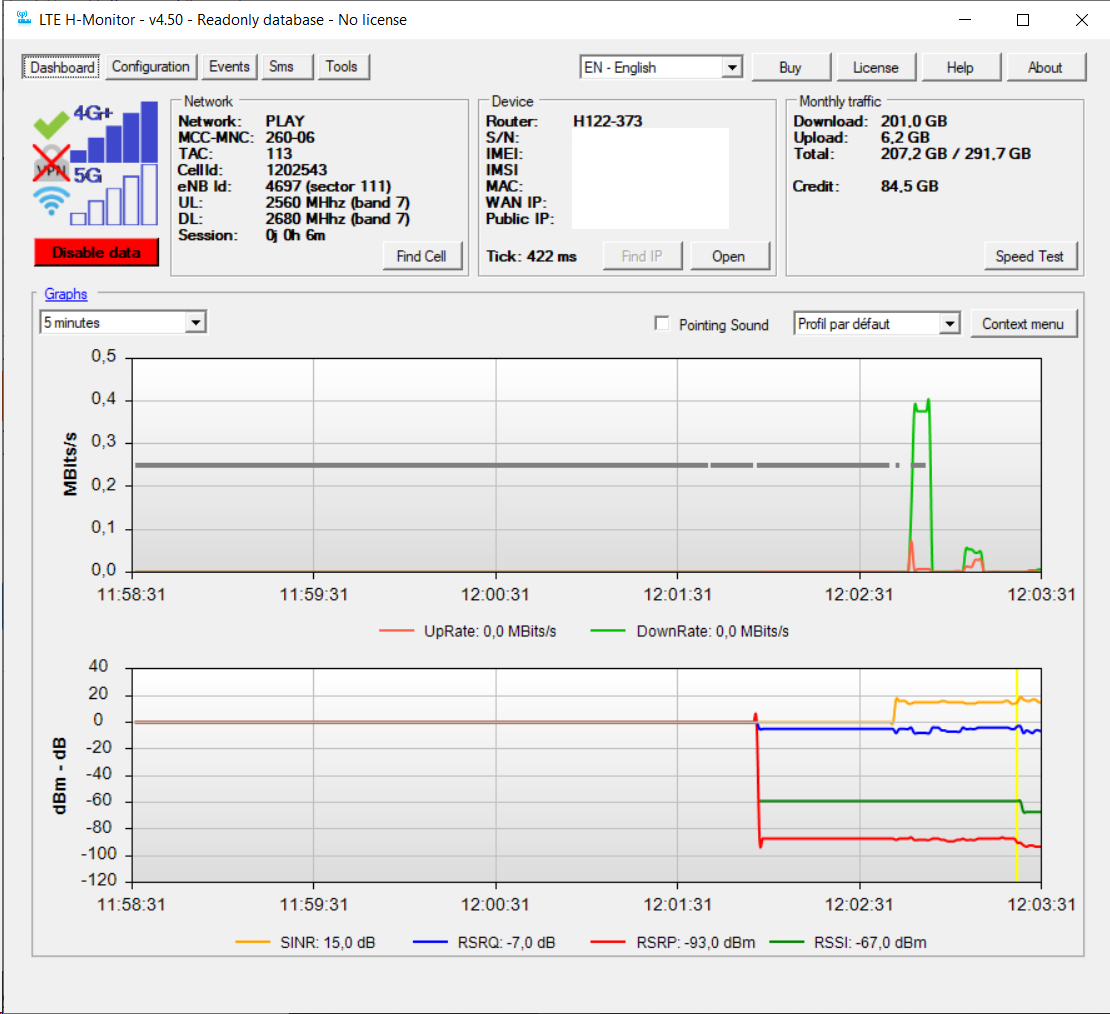Click the 'RSSI: -67,0 dBm' legend label
This screenshot has width=1110, height=1014.
[x=871, y=942]
